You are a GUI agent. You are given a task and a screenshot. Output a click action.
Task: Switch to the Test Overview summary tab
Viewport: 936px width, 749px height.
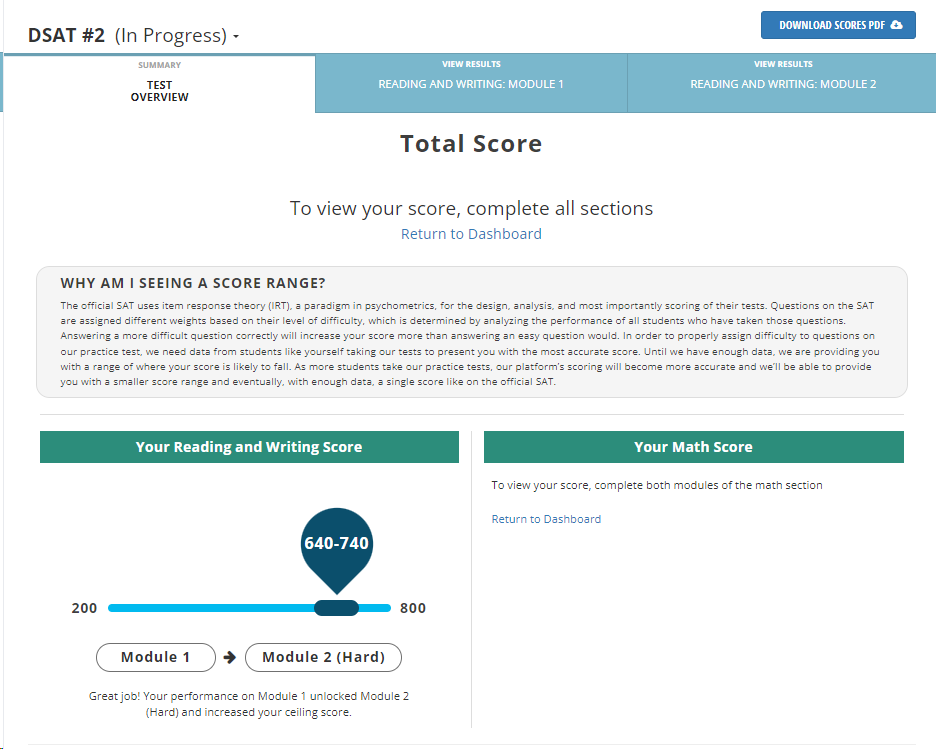tap(159, 84)
